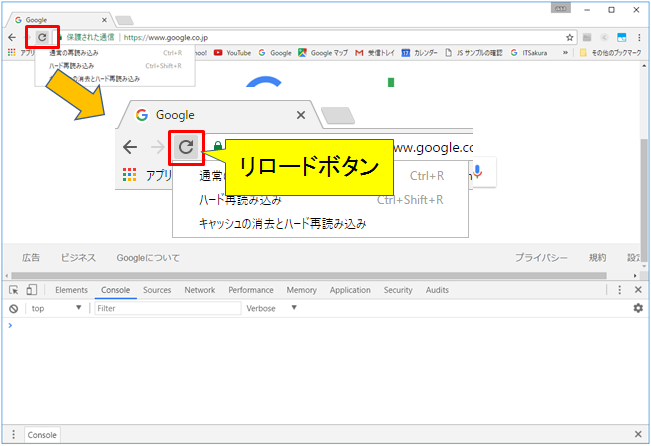Click the page's horizontal scrollbar
This screenshot has width=651, height=446.
[309, 275]
